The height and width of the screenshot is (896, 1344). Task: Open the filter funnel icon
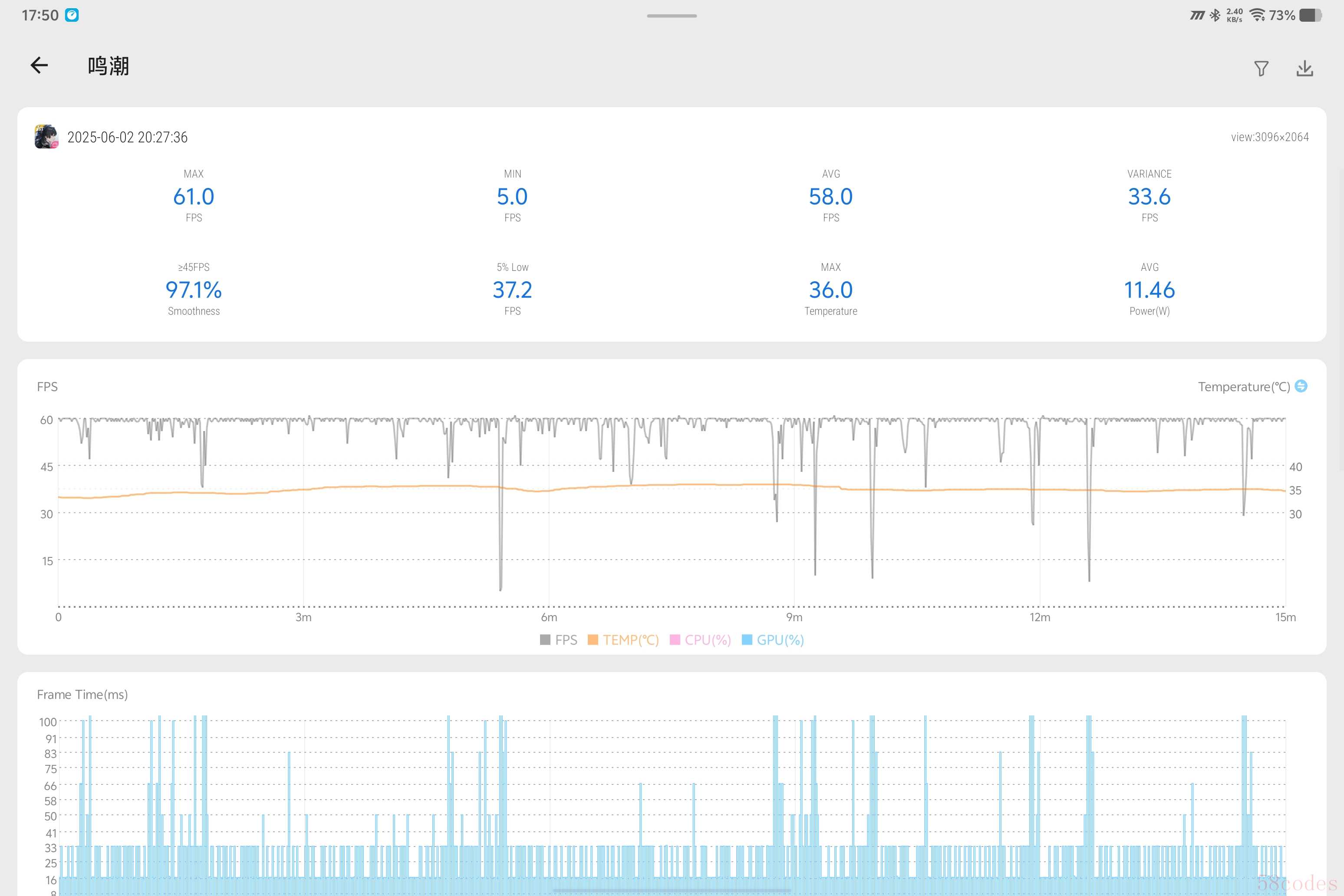pos(1261,69)
